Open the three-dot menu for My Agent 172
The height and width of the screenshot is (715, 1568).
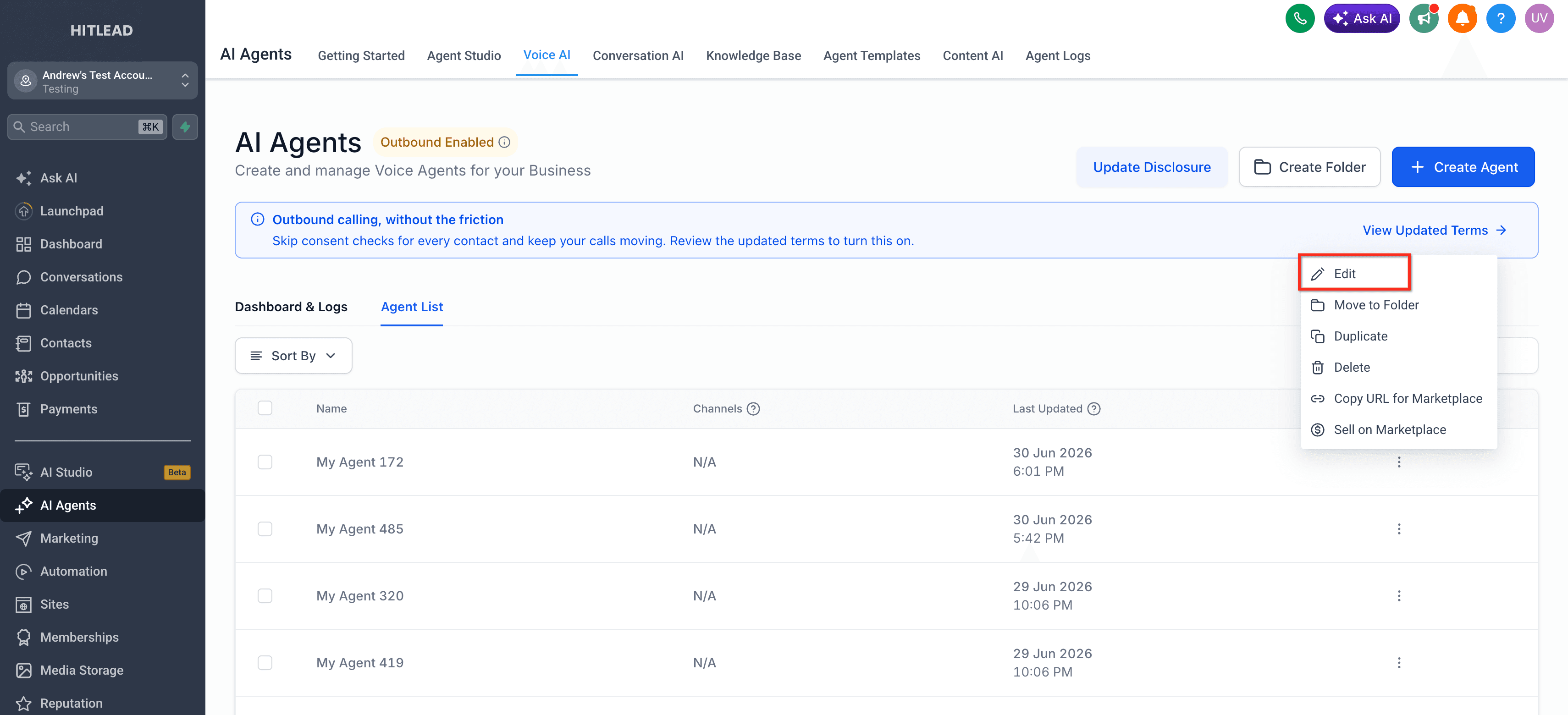[x=1399, y=462]
